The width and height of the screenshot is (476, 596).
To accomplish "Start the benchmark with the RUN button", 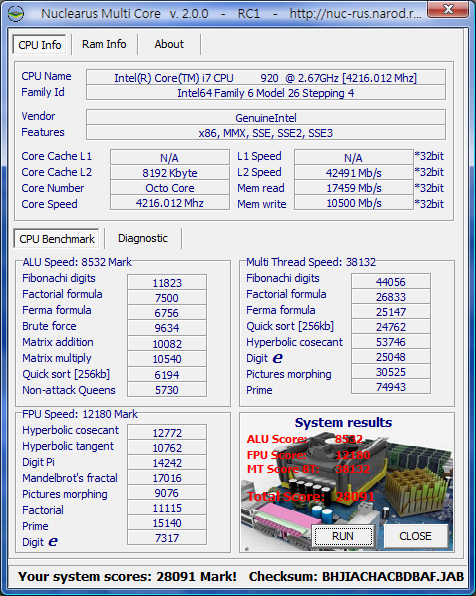I will point(343,536).
